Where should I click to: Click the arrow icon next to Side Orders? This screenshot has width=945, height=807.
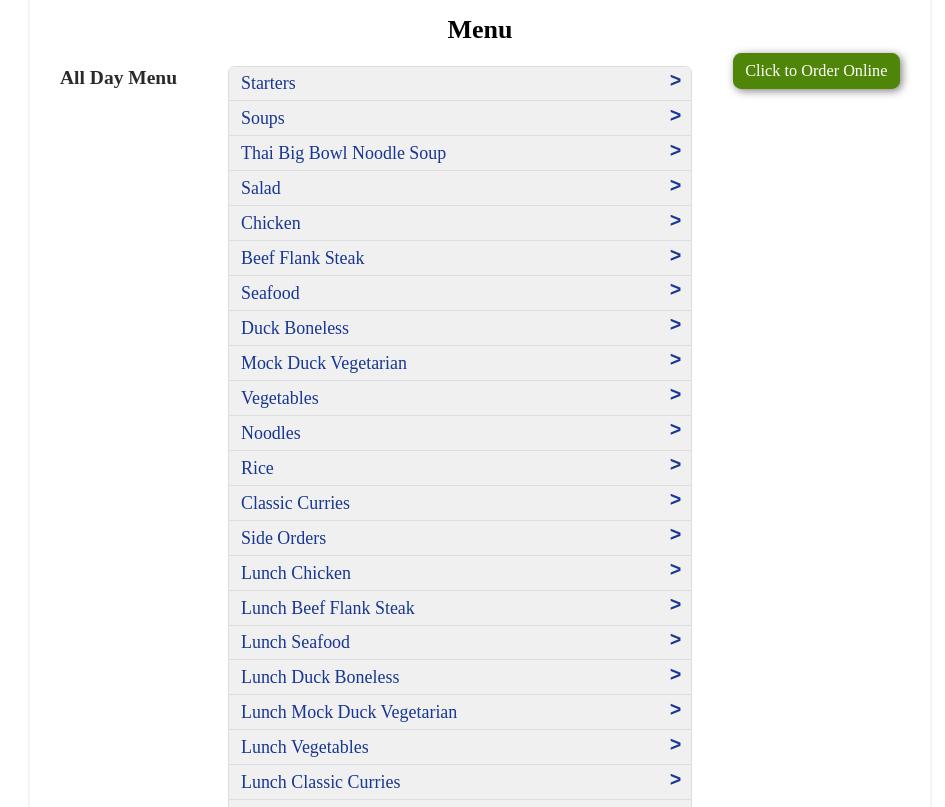675,535
